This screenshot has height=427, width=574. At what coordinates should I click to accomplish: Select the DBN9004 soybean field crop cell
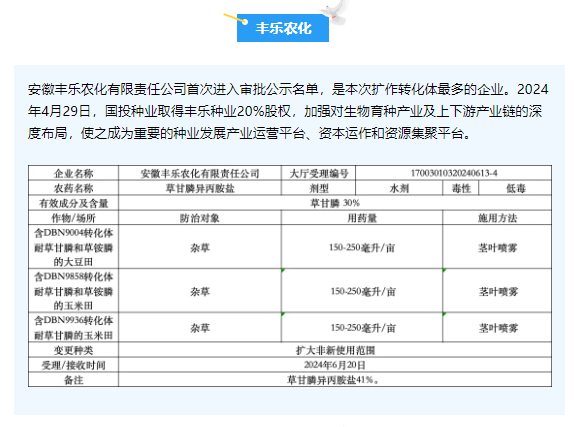74,247
